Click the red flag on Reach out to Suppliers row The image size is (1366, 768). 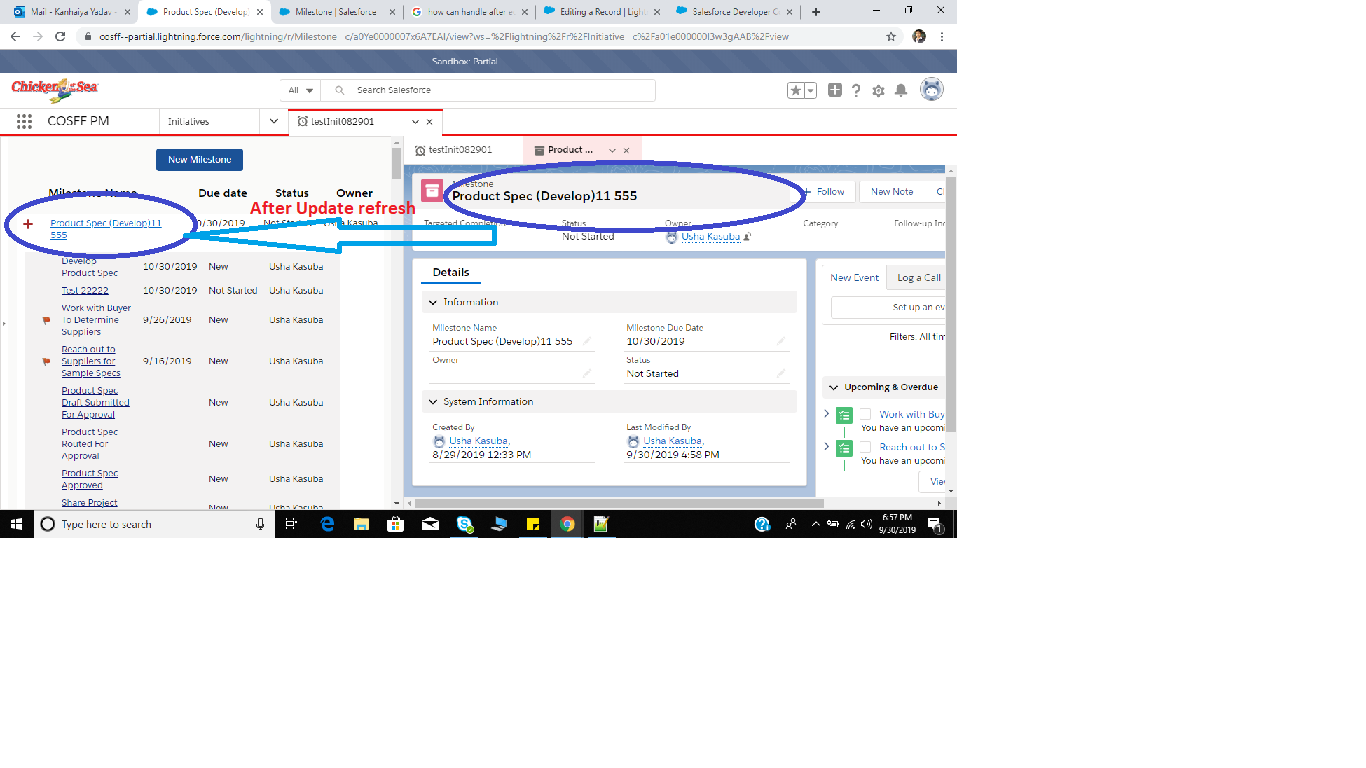46,361
